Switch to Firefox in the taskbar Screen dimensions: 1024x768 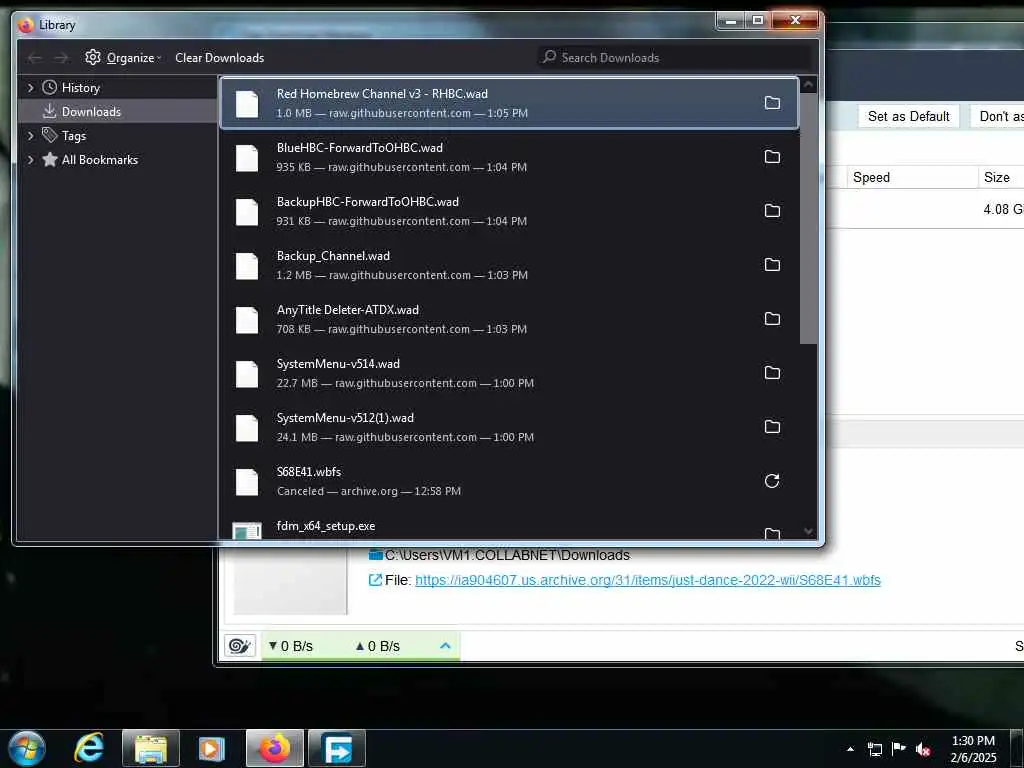coord(275,748)
